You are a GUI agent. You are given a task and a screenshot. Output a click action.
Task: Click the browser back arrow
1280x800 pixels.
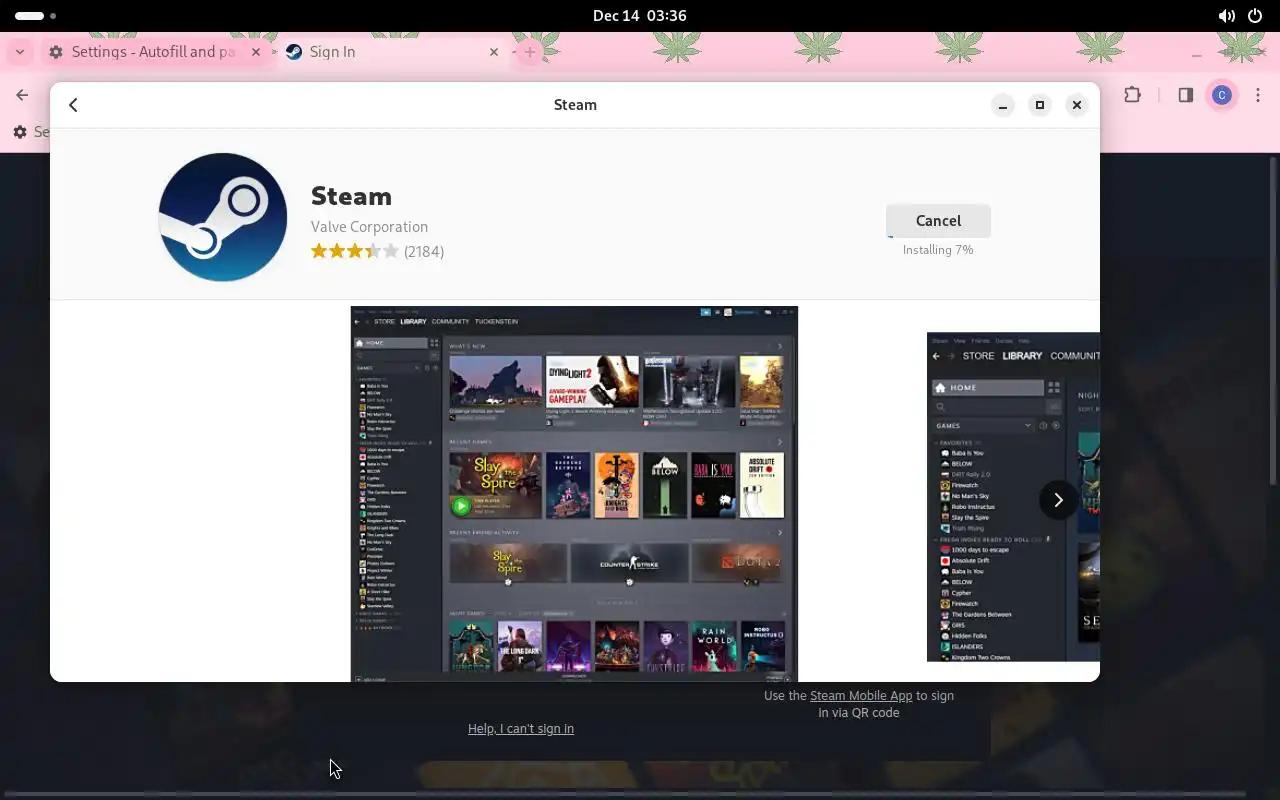[x=22, y=95]
